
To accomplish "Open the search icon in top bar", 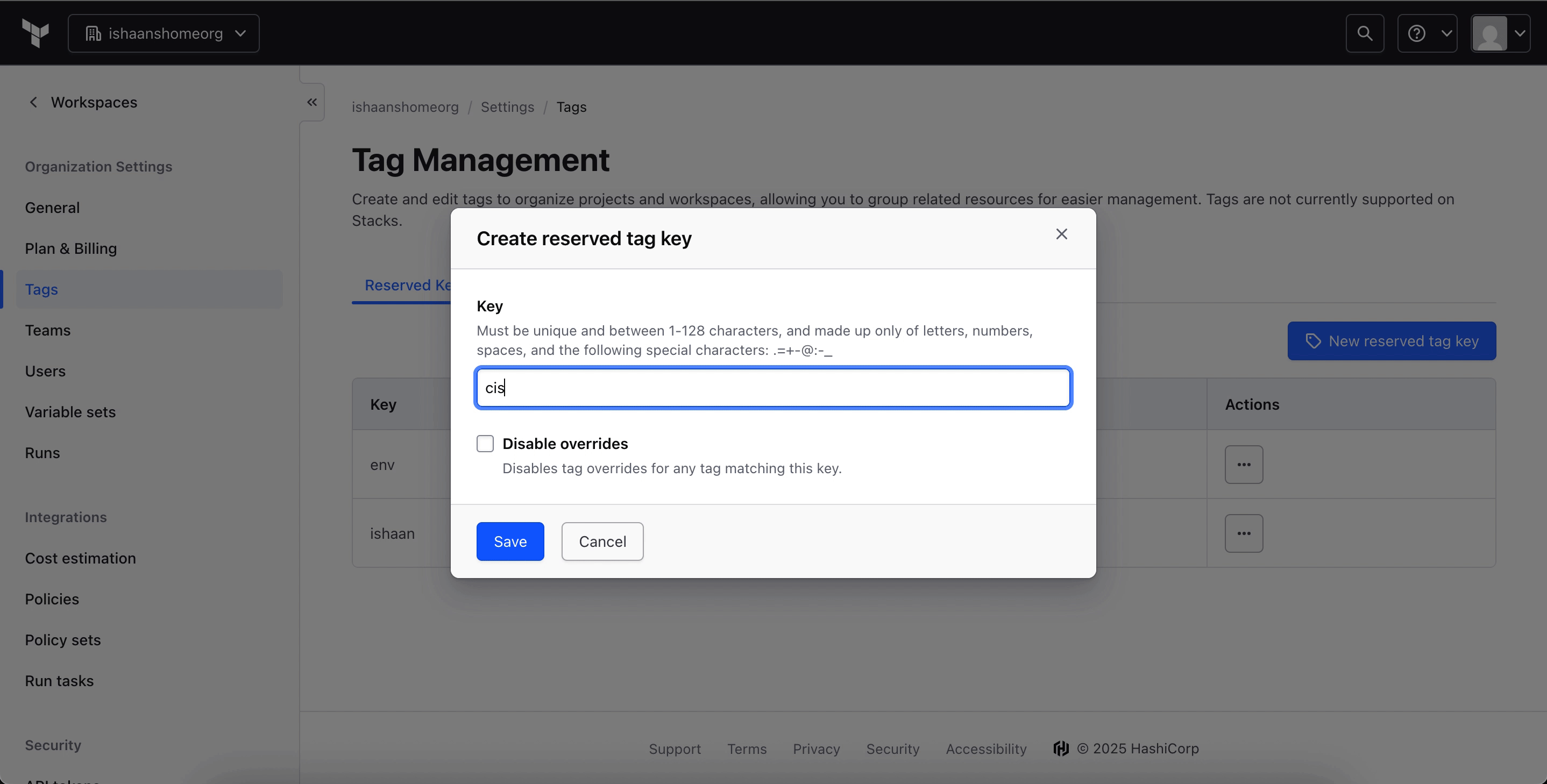I will coord(1365,34).
